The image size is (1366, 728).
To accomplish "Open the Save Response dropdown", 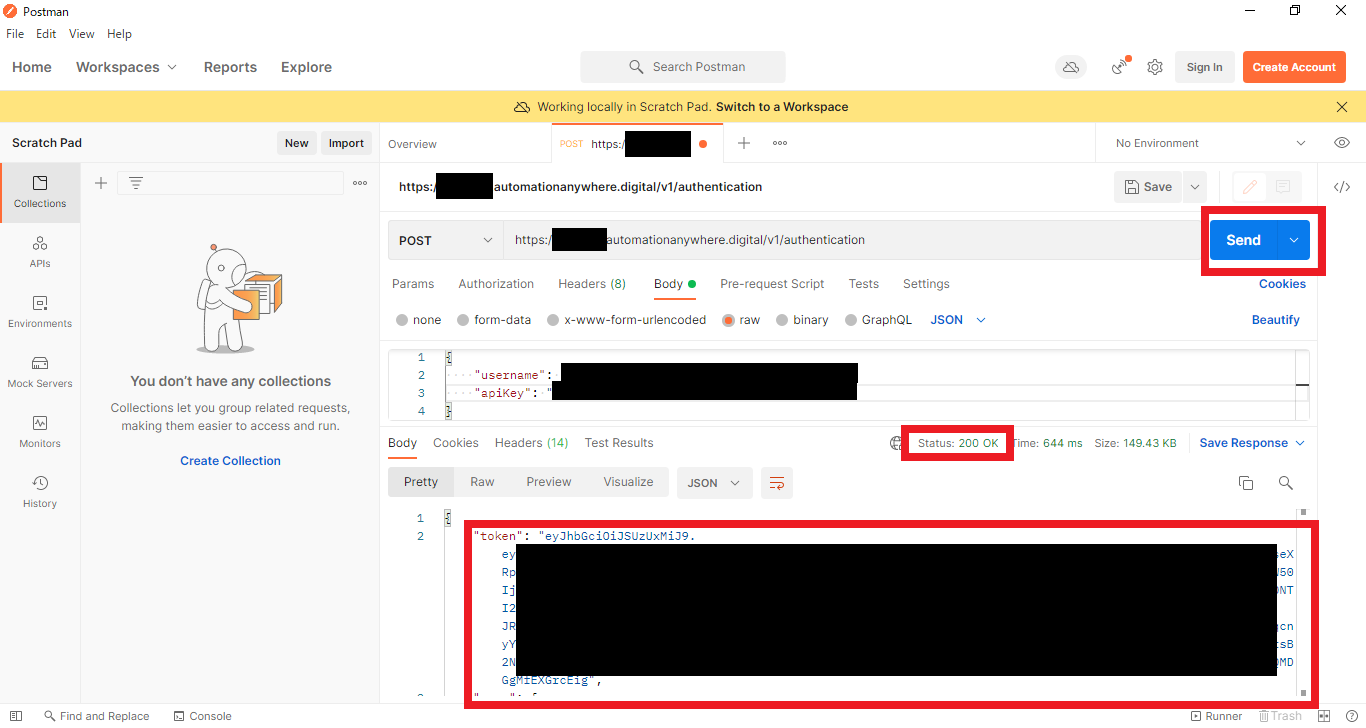I will (1253, 443).
